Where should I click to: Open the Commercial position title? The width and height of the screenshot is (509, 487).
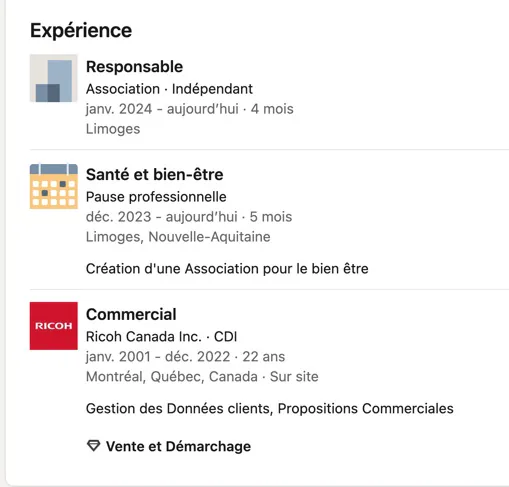pos(131,314)
